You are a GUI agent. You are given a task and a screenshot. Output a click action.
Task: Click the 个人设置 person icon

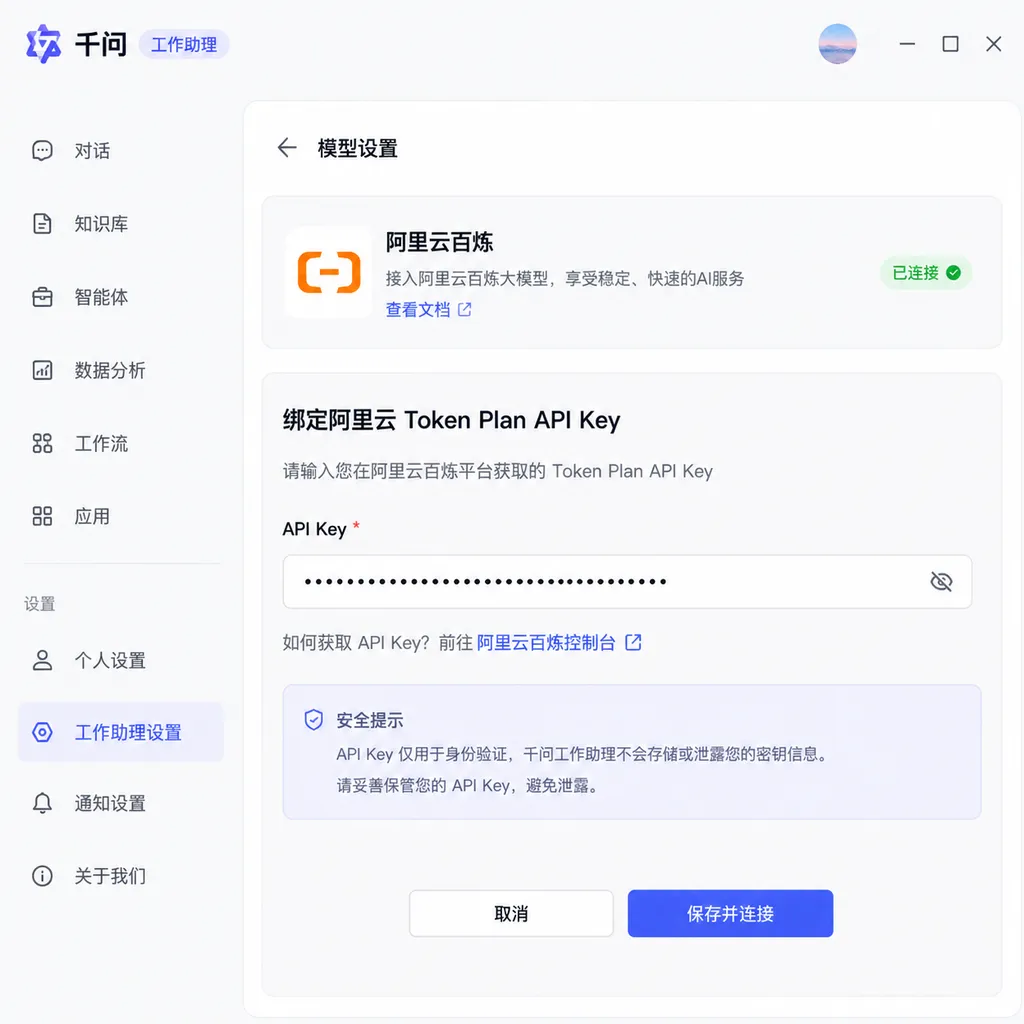[x=42, y=660]
